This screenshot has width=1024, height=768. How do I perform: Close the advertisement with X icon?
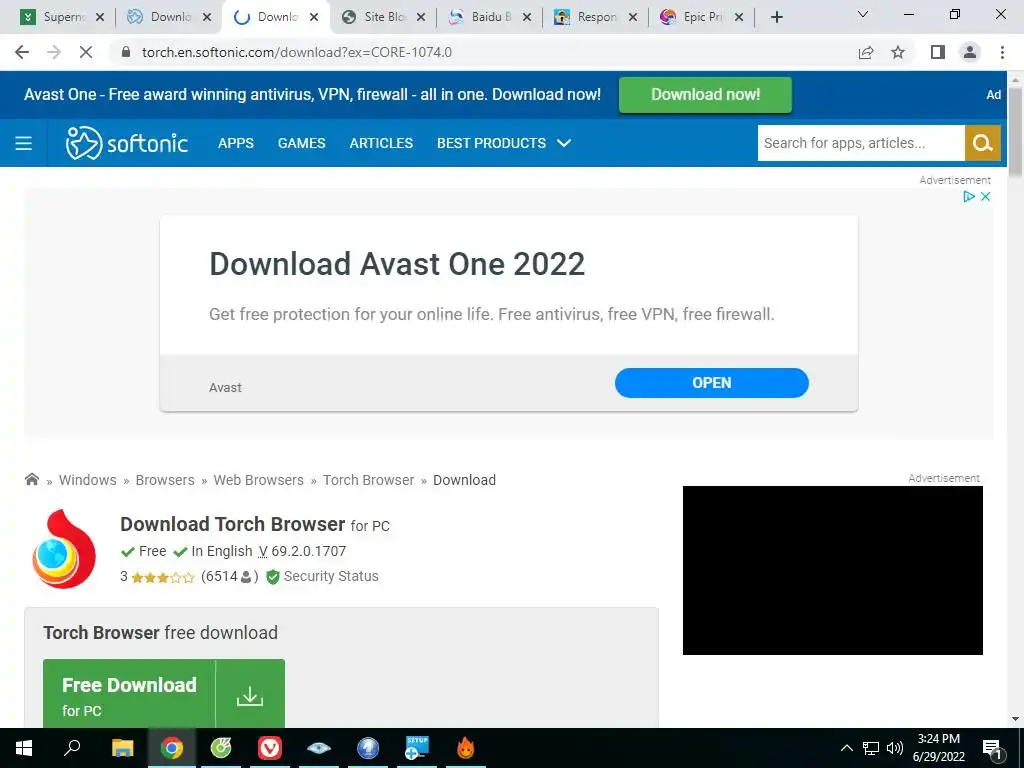tap(985, 197)
